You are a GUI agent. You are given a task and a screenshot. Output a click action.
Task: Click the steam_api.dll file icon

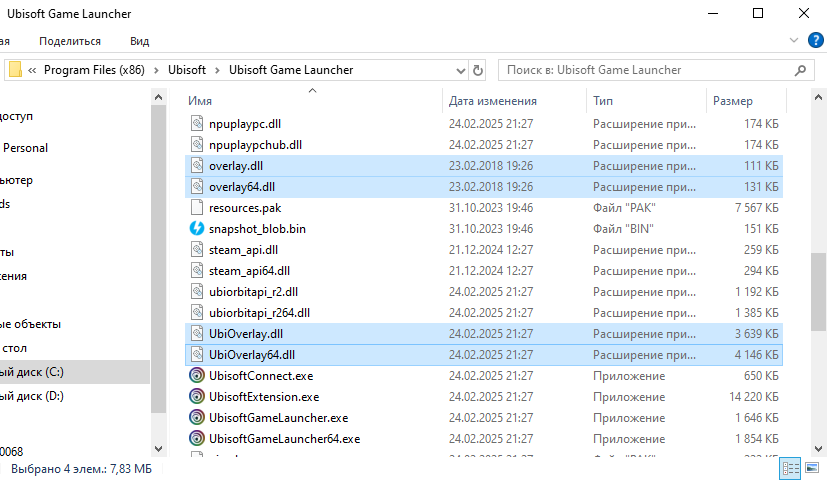(197, 250)
